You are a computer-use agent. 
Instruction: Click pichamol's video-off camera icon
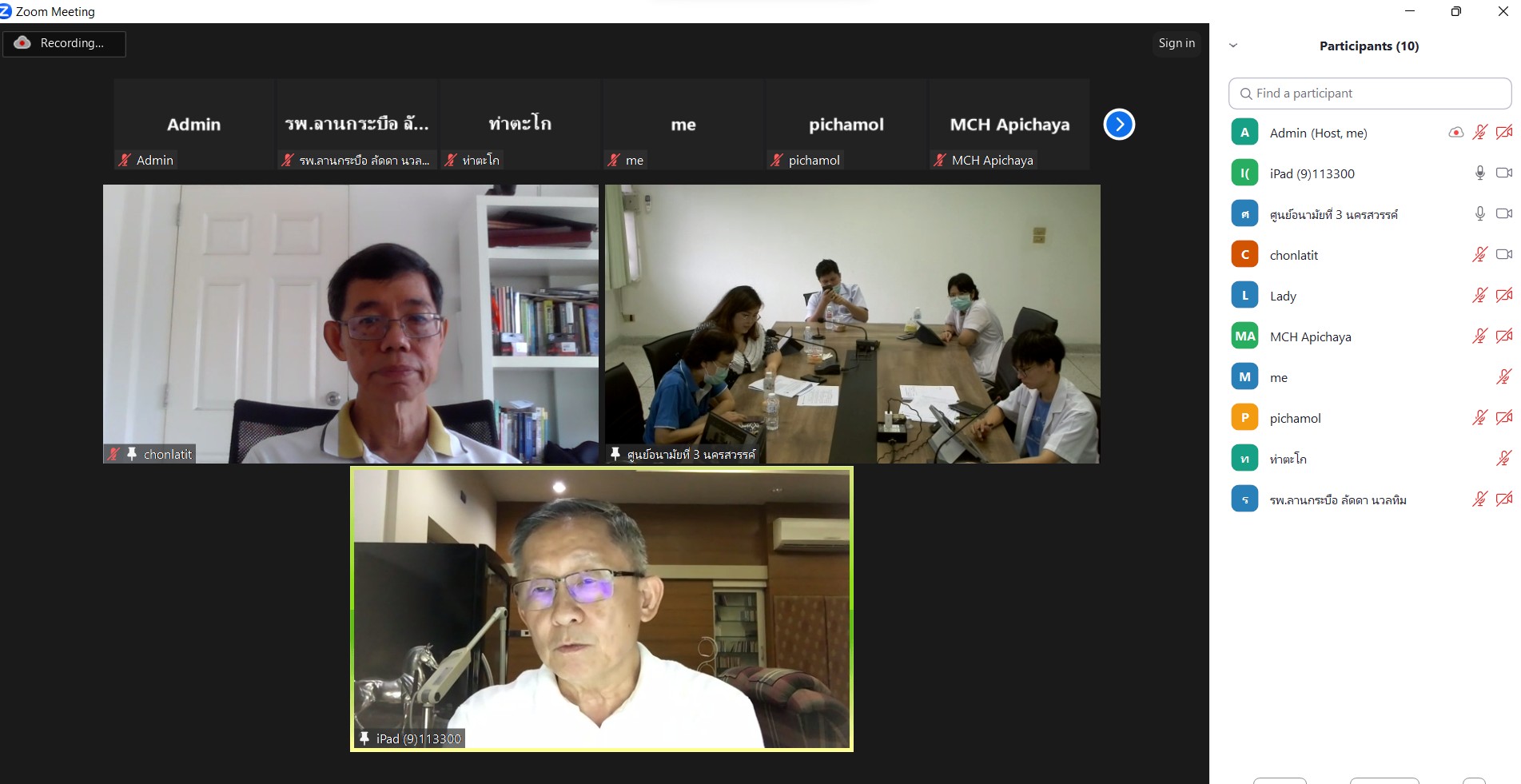pos(1503,418)
